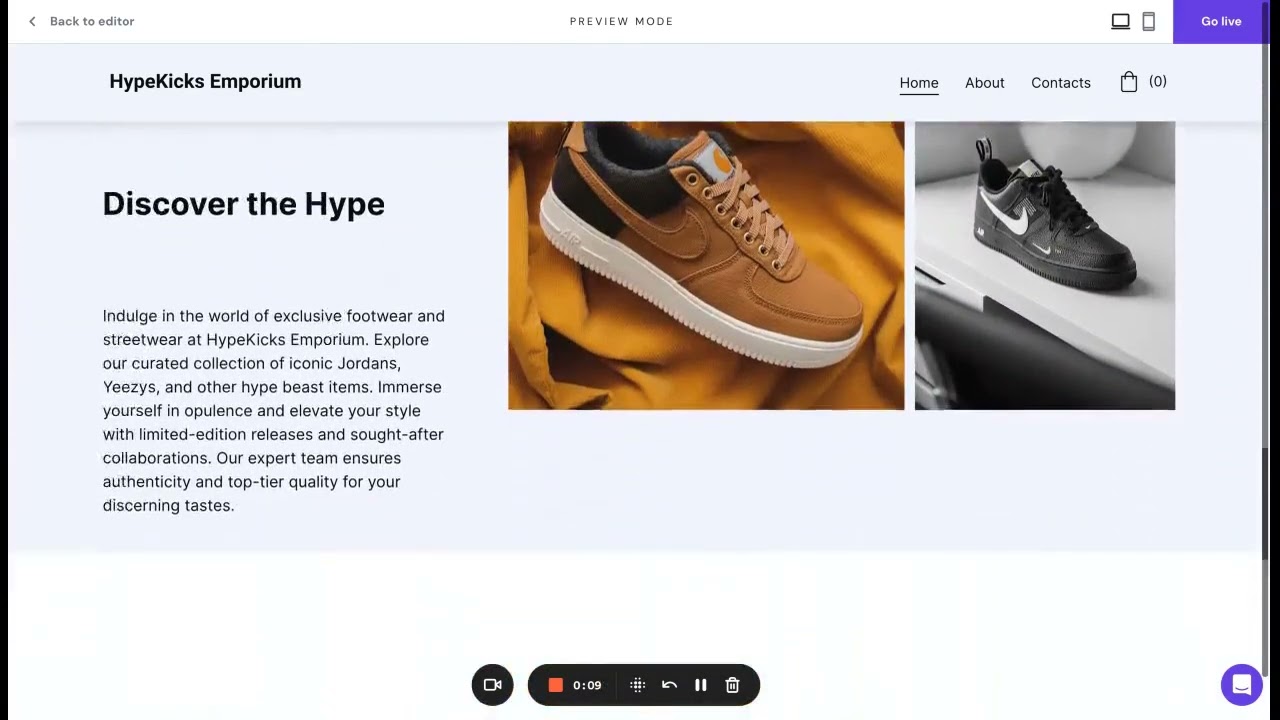Restart recording with the undo arrow
1280x720 pixels.
coord(669,685)
